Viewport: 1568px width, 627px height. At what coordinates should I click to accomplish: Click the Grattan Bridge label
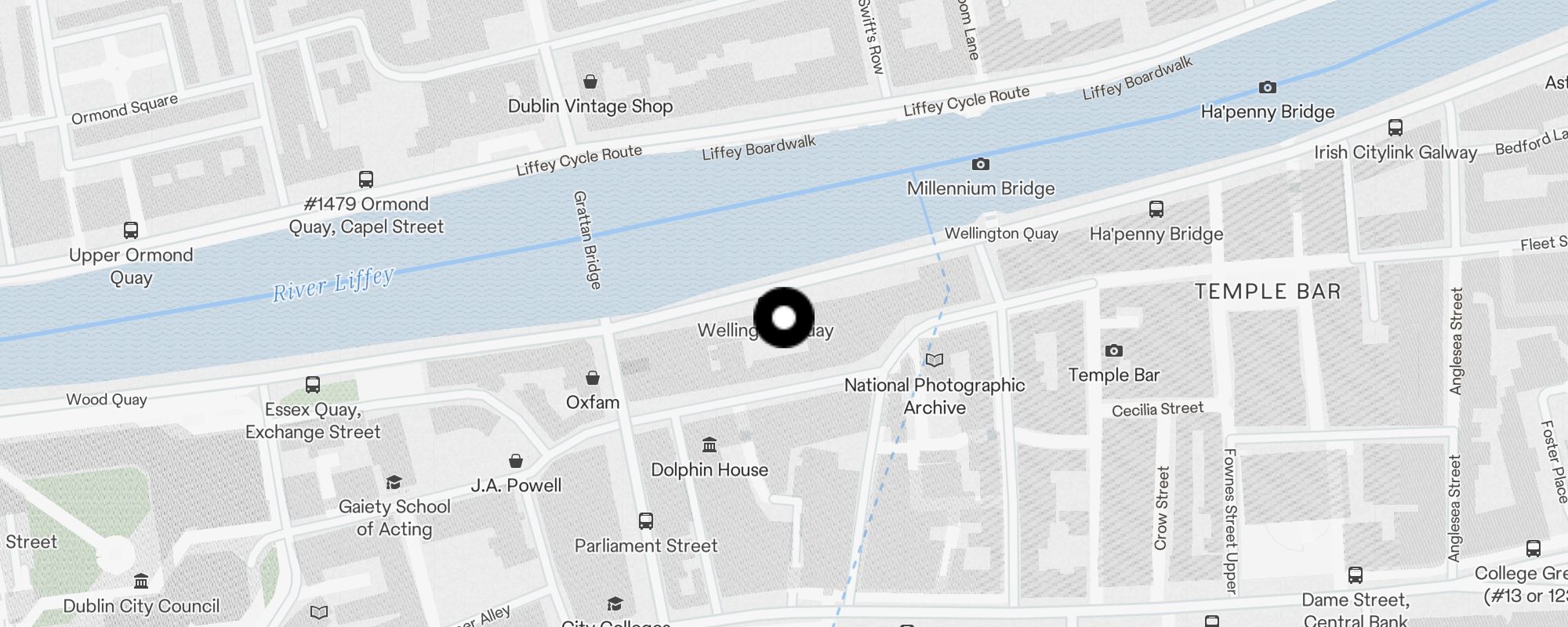point(587,240)
